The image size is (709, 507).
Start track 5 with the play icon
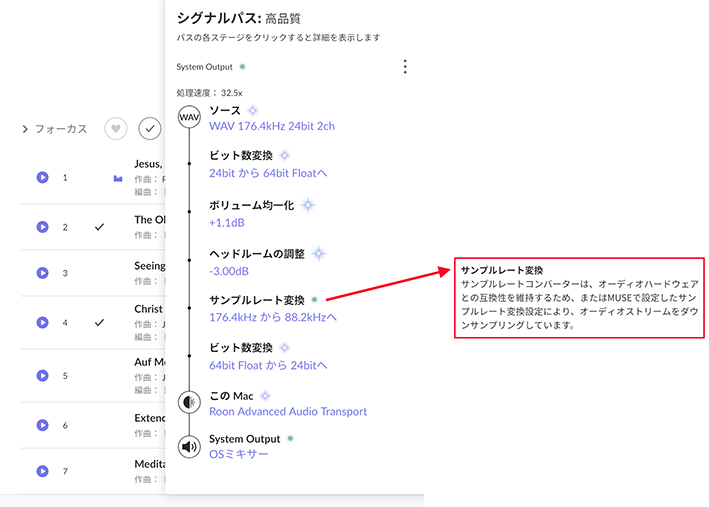pos(42,375)
